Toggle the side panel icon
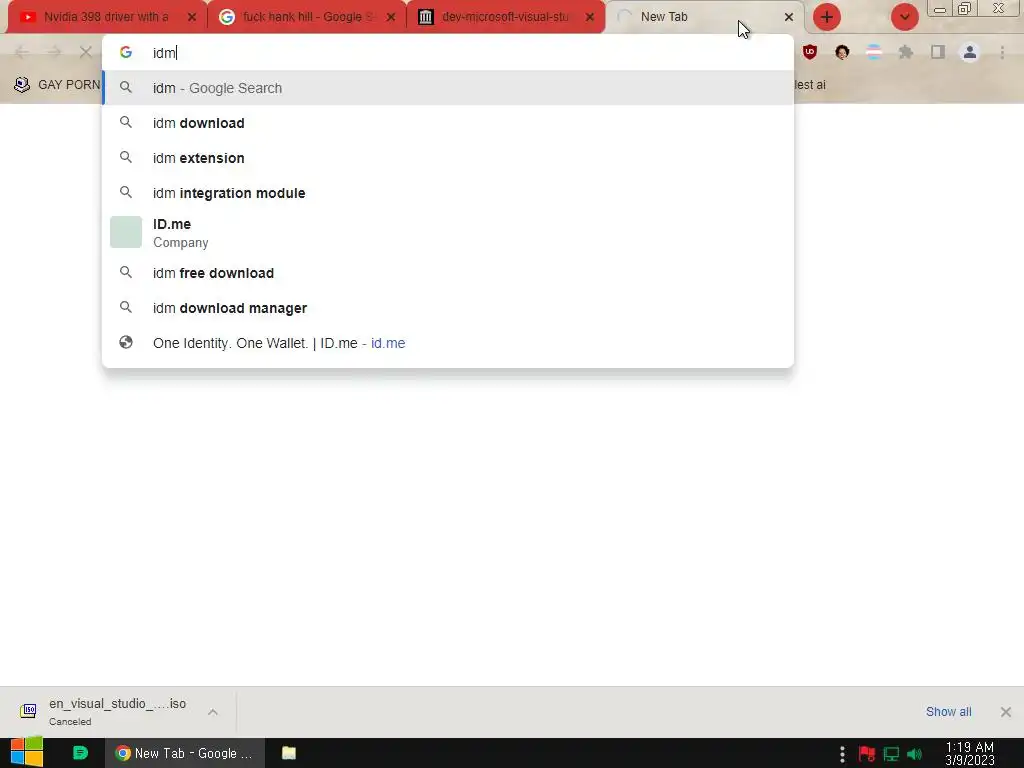This screenshot has height=768, width=1024. (938, 52)
